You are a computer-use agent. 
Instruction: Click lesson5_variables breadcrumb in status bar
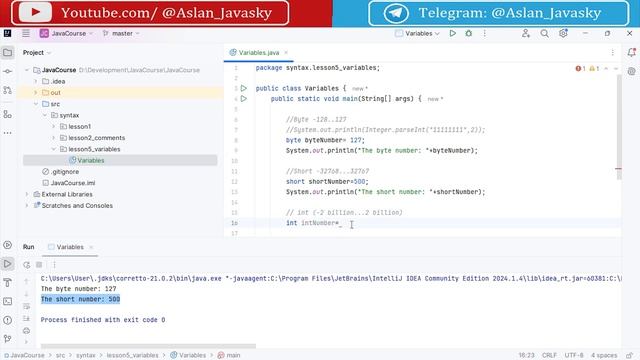click(132, 356)
